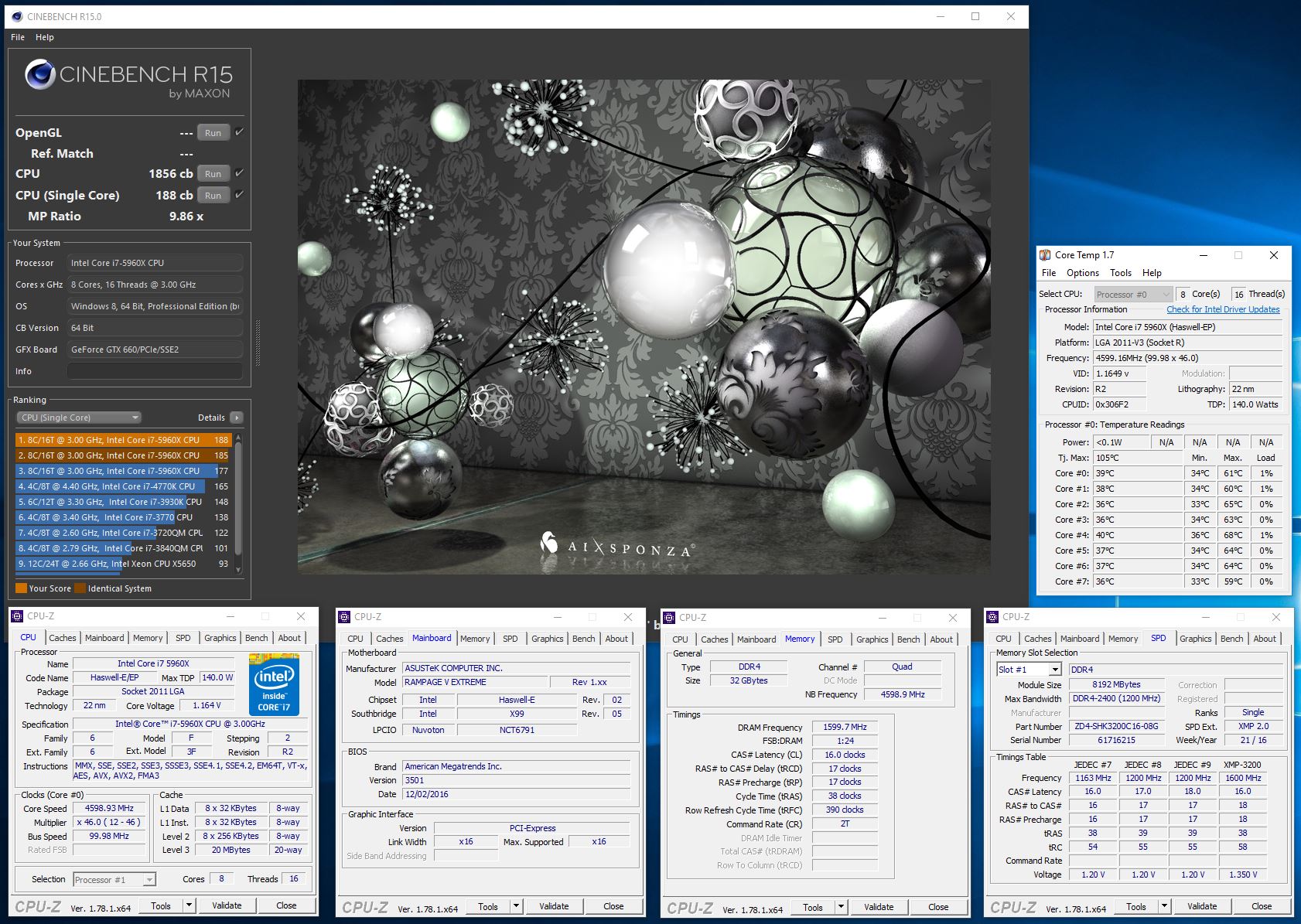Click the rendered Cinebench scene image
This screenshot has width=1301, height=924.
pyautogui.click(x=644, y=326)
